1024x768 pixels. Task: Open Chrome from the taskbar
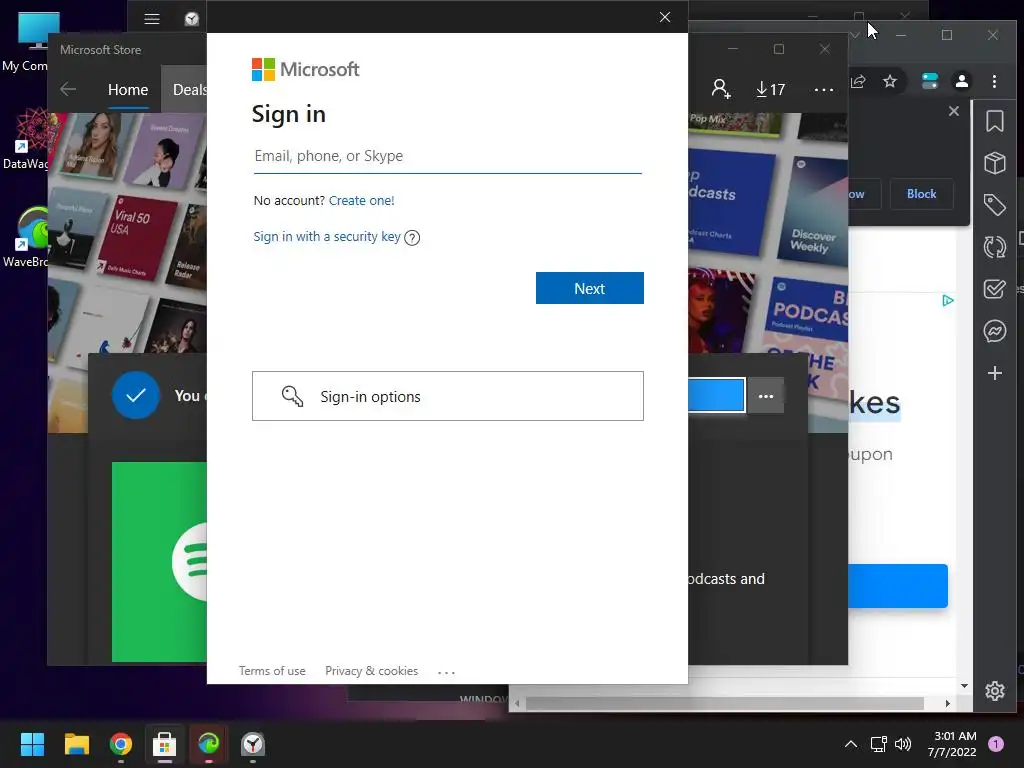tap(121, 744)
